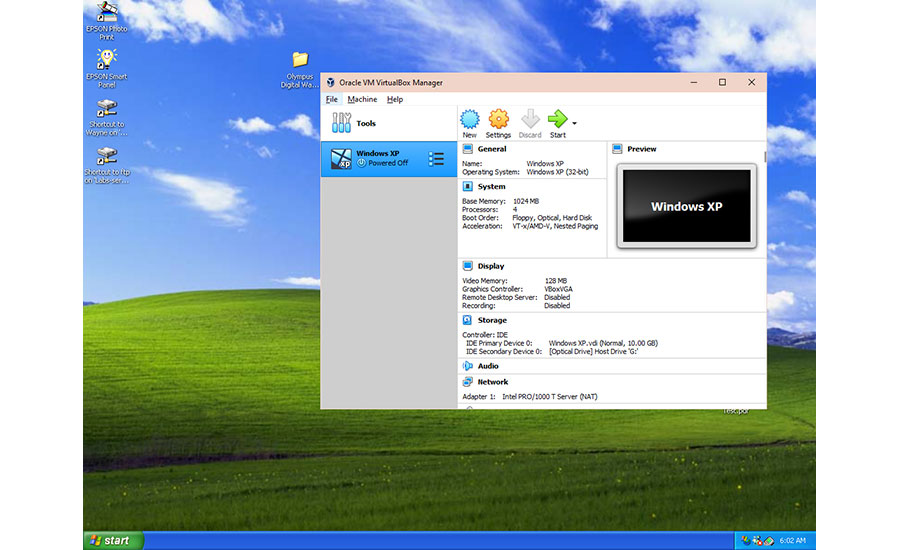Select the Windows XP virtual machine entry
The image size is (900, 550).
click(382, 158)
